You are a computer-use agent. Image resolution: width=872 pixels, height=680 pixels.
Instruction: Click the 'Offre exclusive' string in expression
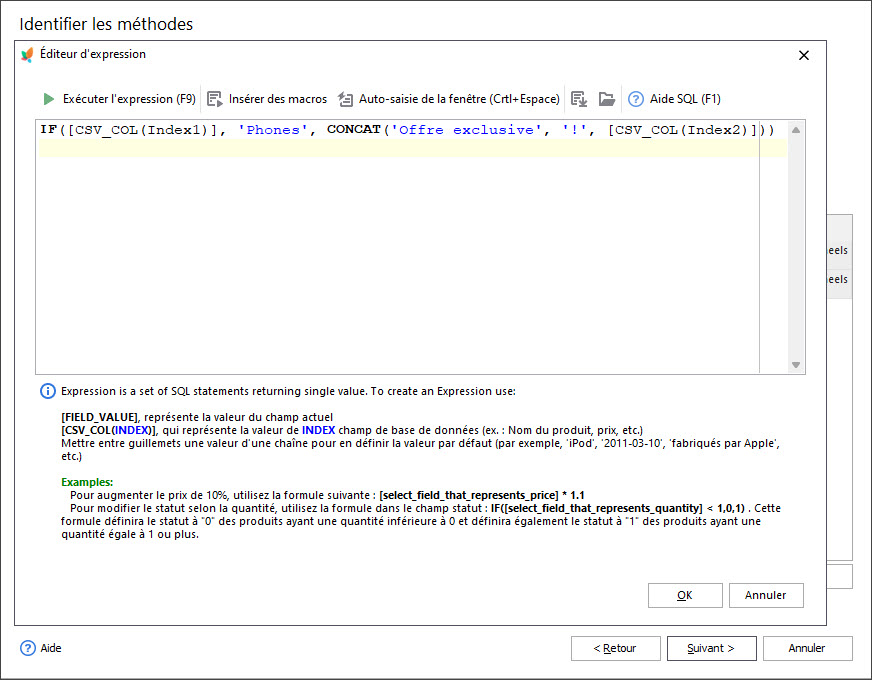pyautogui.click(x=466, y=130)
